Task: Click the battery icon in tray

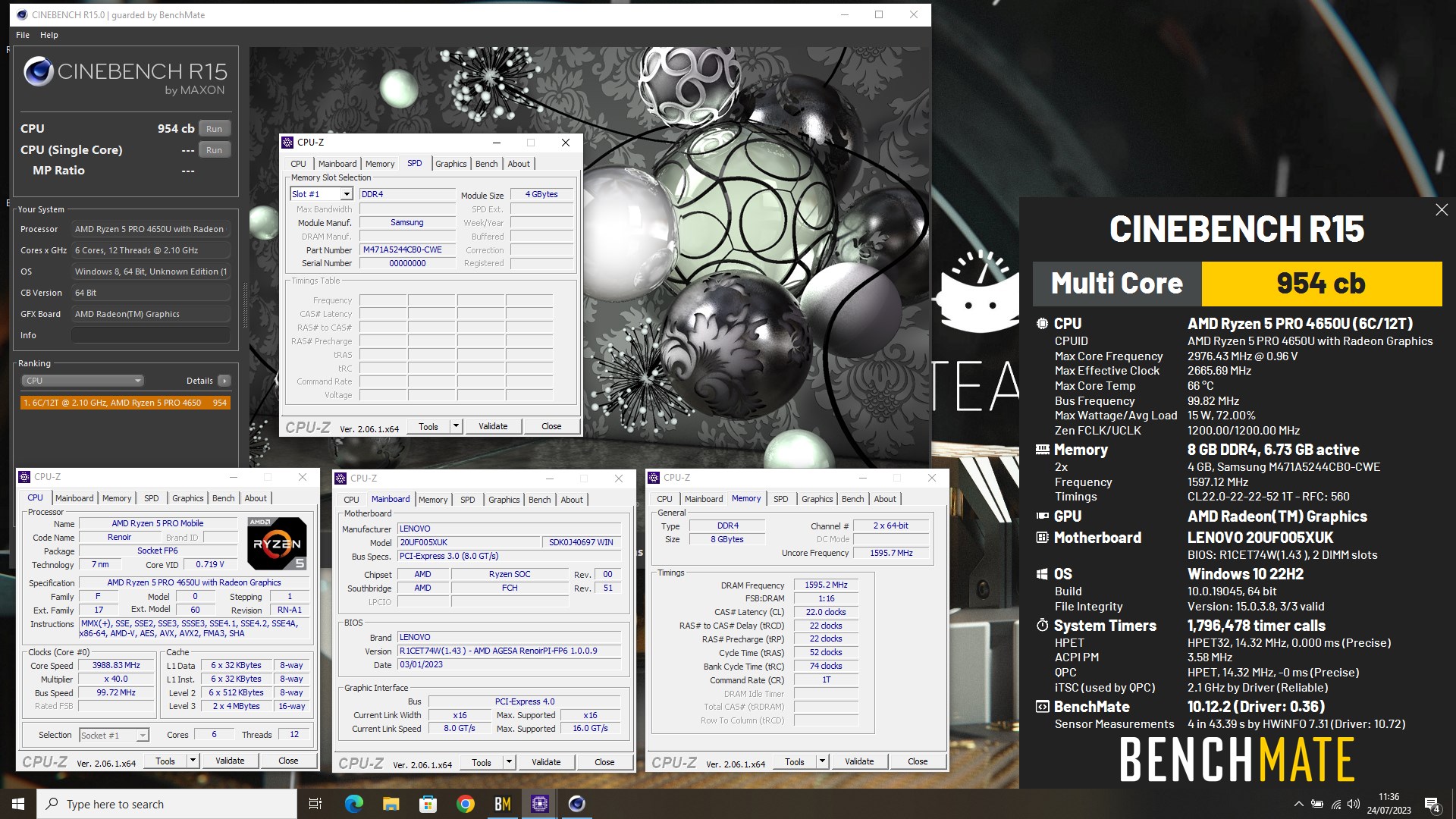Action: point(1317,804)
